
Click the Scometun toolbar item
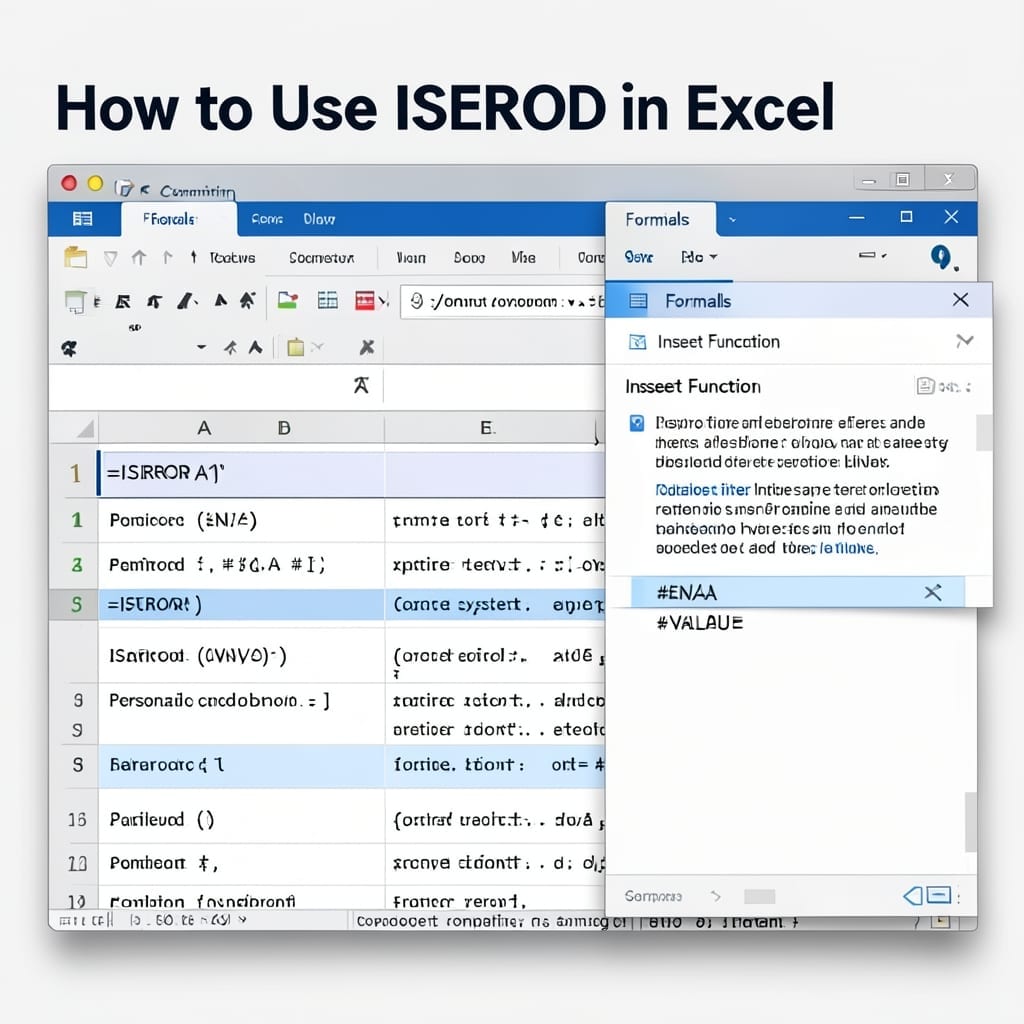click(321, 258)
